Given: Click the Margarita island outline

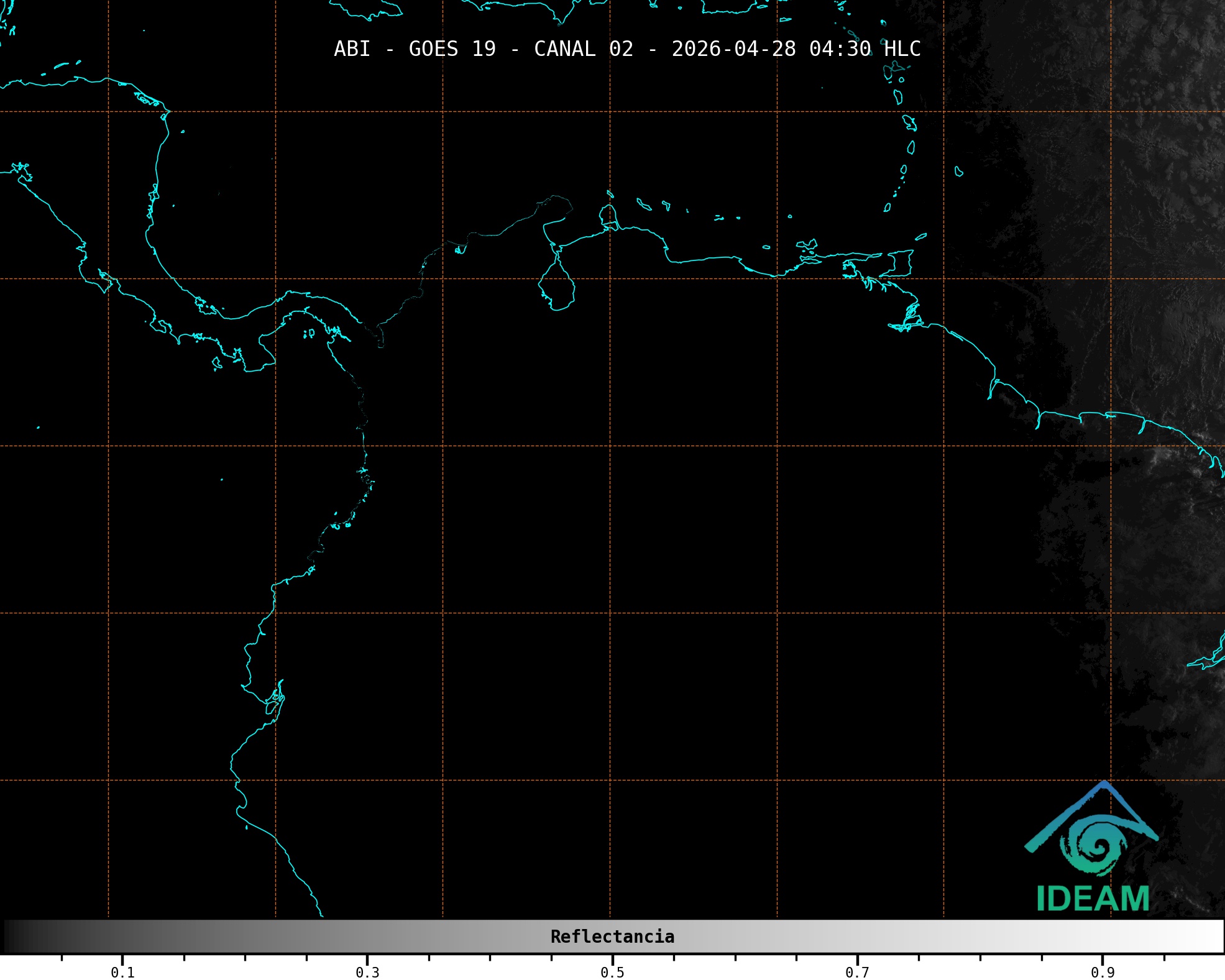Looking at the screenshot, I should click(807, 244).
